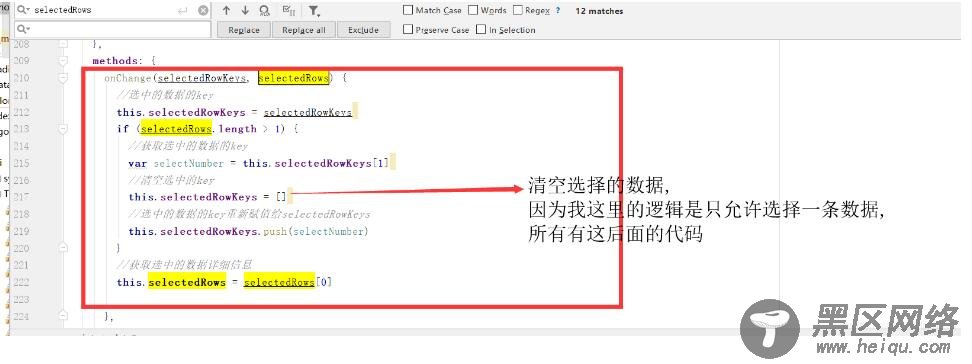
Task: Click this.selectedRowKeys = [] on line 217
Action: click(208, 197)
